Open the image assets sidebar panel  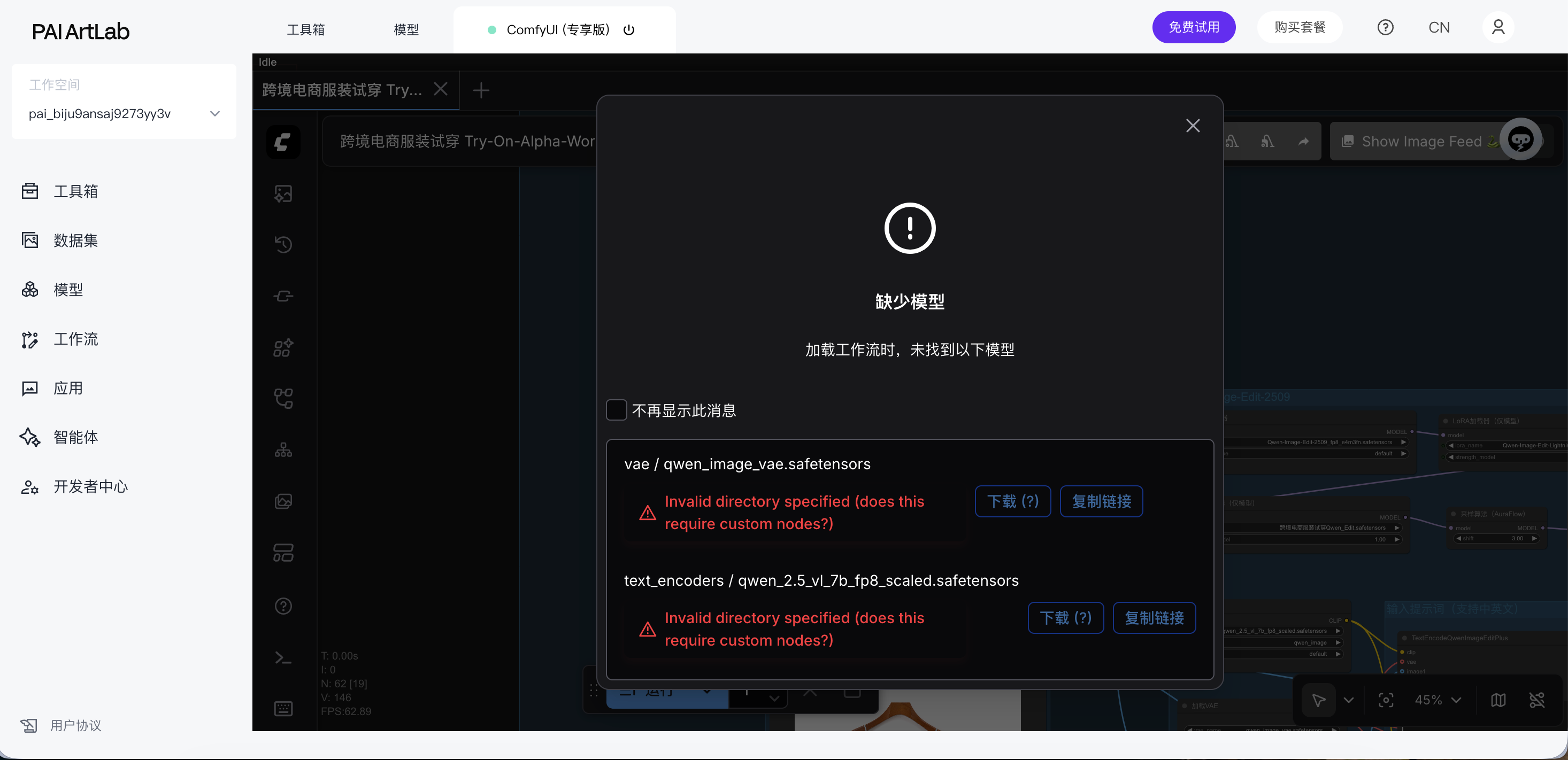tap(283, 193)
